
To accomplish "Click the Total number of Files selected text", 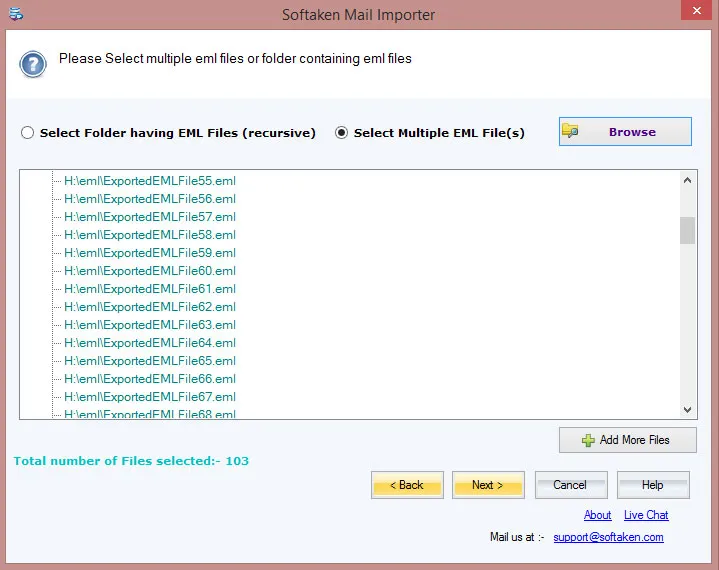I will (131, 461).
